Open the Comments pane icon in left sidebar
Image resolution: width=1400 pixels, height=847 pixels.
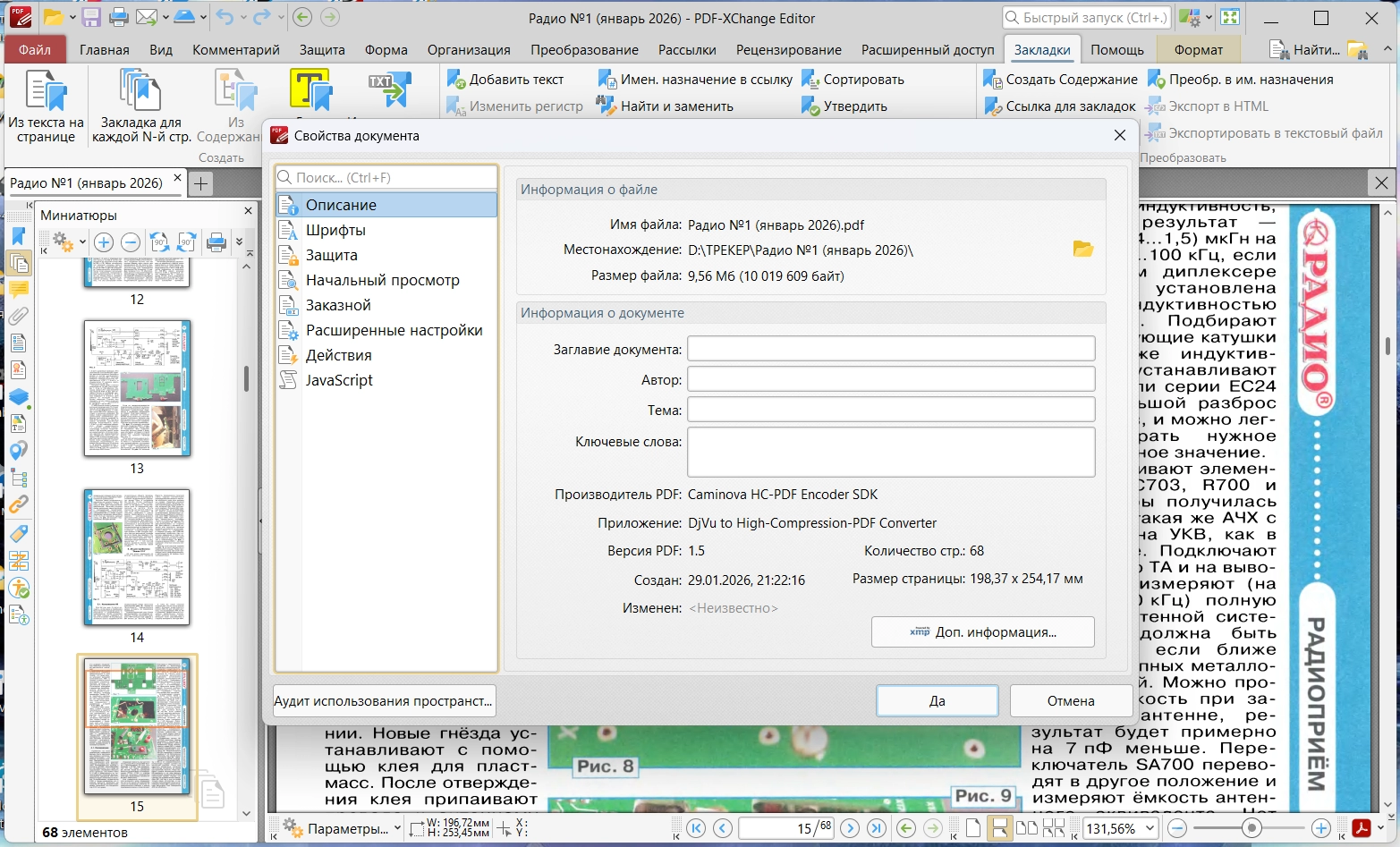tap(19, 290)
